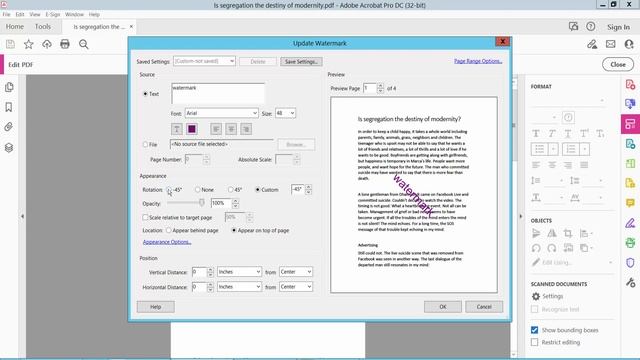Click the Cancel button in watermark dialog
640x360 pixels.
point(484,307)
